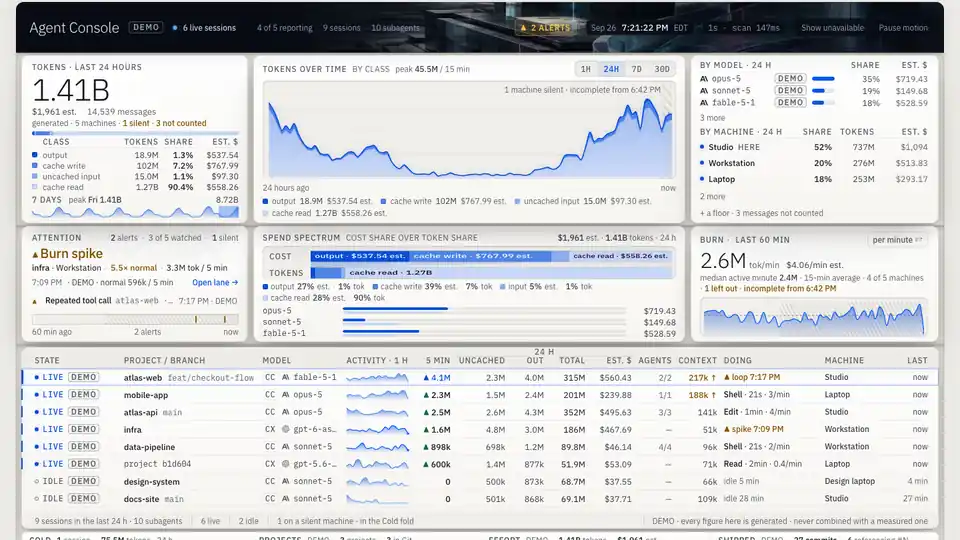Viewport: 960px width, 540px height.
Task: Expand 3 more models list
Action: (x=713, y=118)
